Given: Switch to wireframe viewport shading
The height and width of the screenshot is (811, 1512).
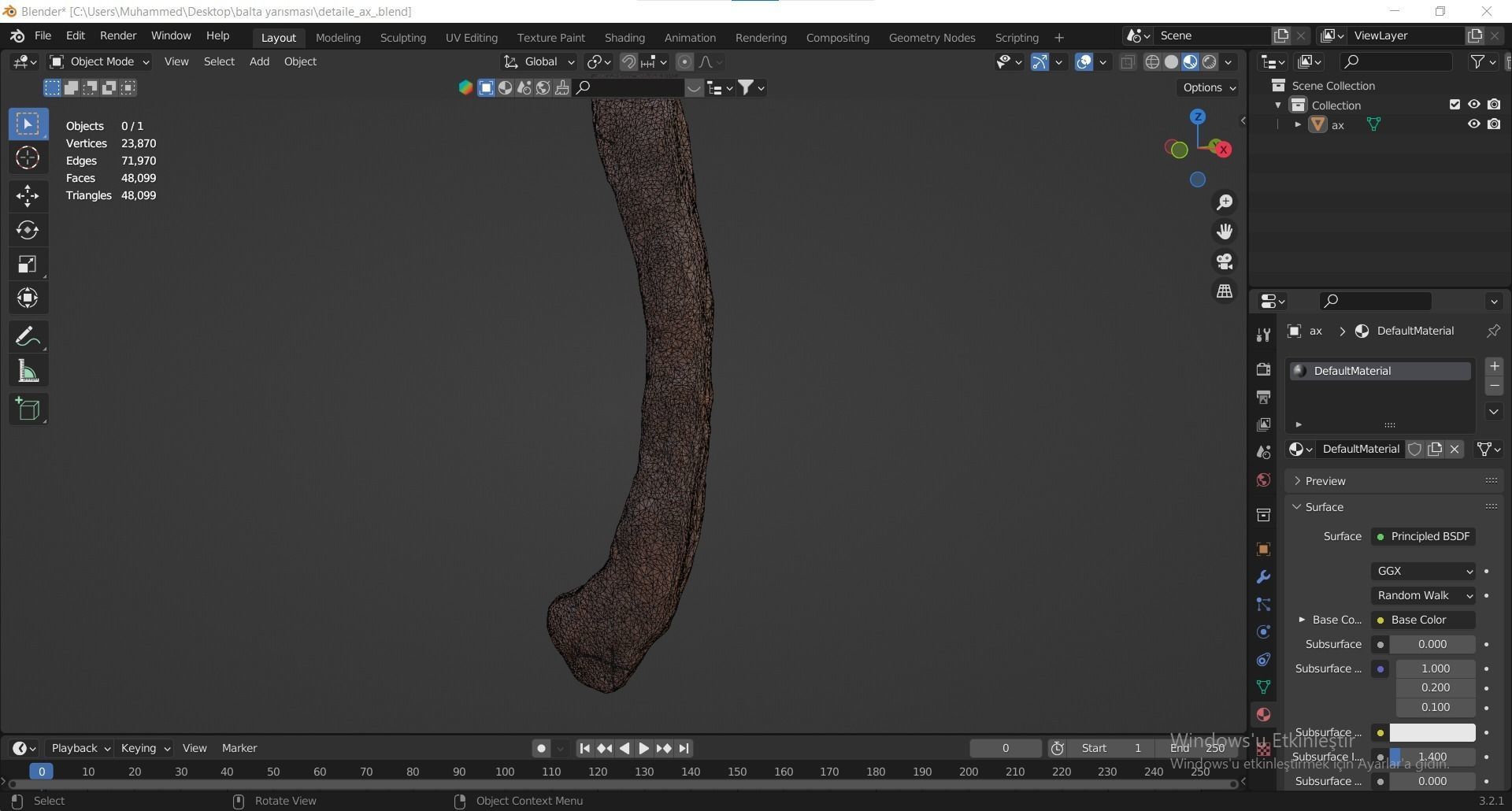Looking at the screenshot, I should pos(1152,62).
